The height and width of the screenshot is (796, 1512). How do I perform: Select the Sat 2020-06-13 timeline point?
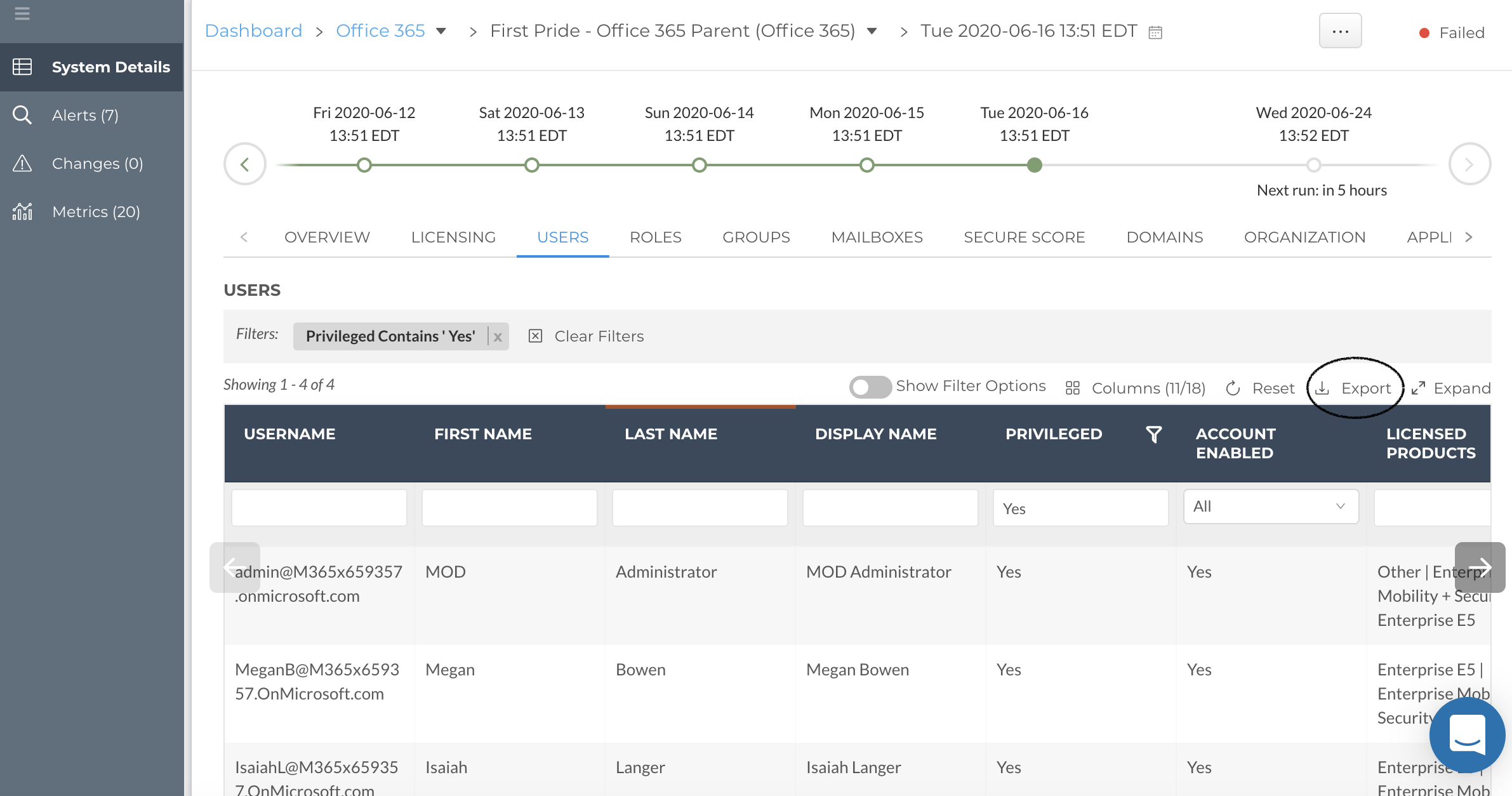pyautogui.click(x=532, y=165)
